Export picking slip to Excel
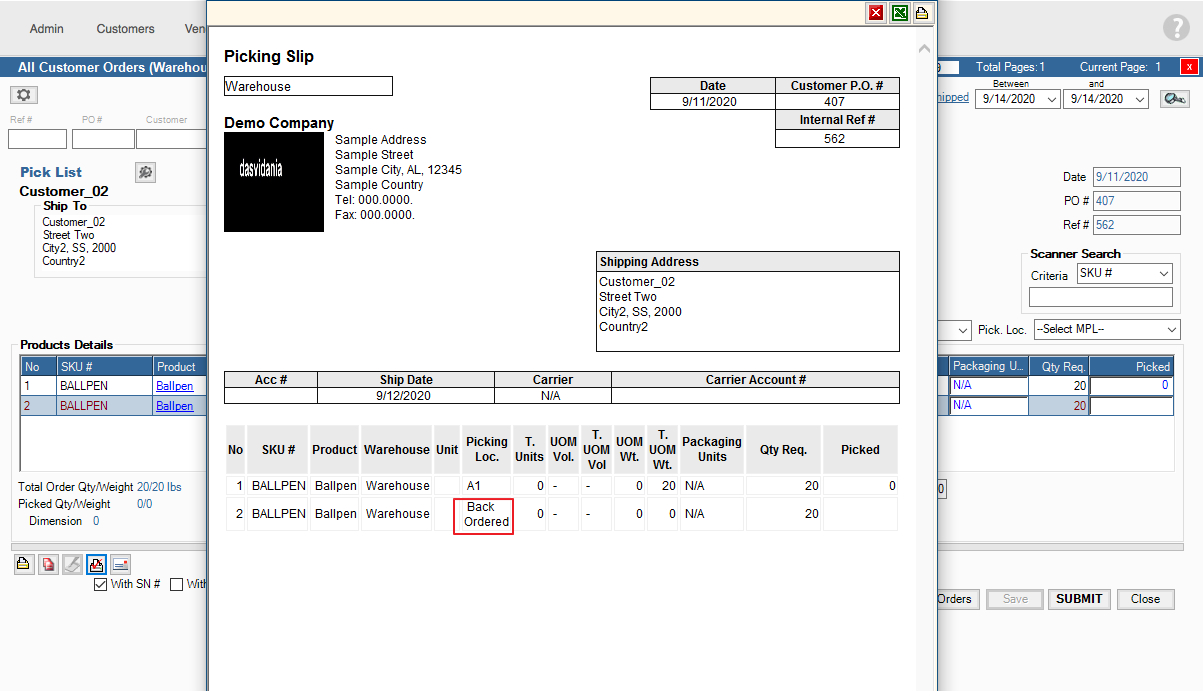The image size is (1203, 691). point(899,13)
